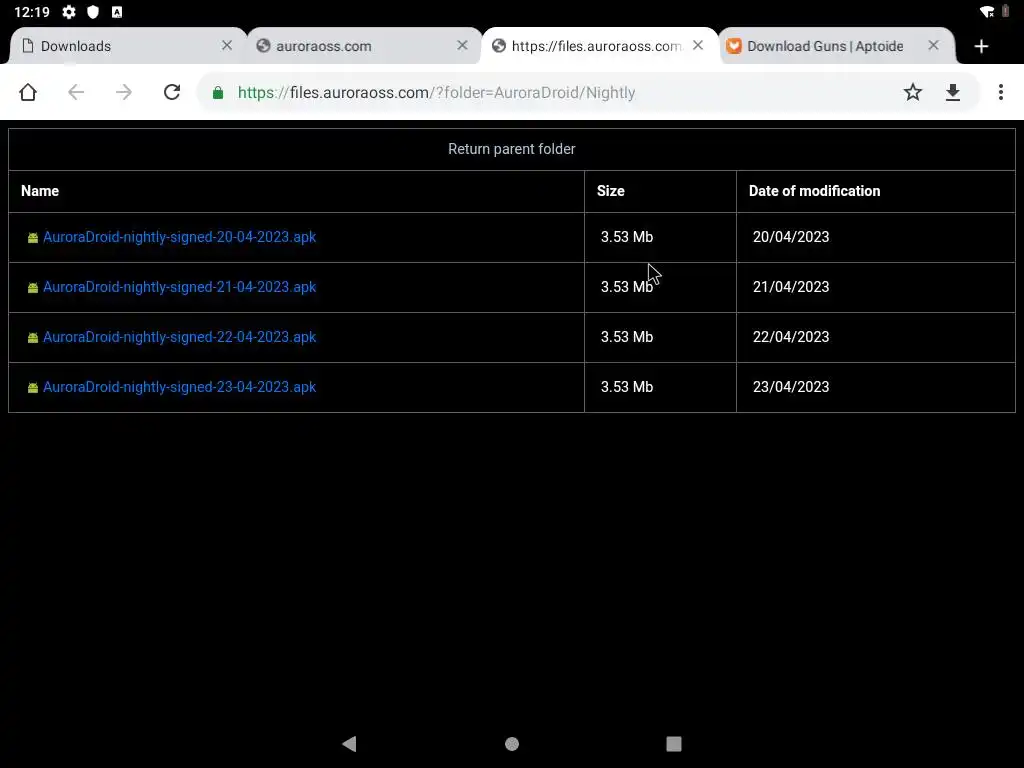Image resolution: width=1024 pixels, height=768 pixels.
Task: Click the green padlock security icon
Action: point(218,93)
